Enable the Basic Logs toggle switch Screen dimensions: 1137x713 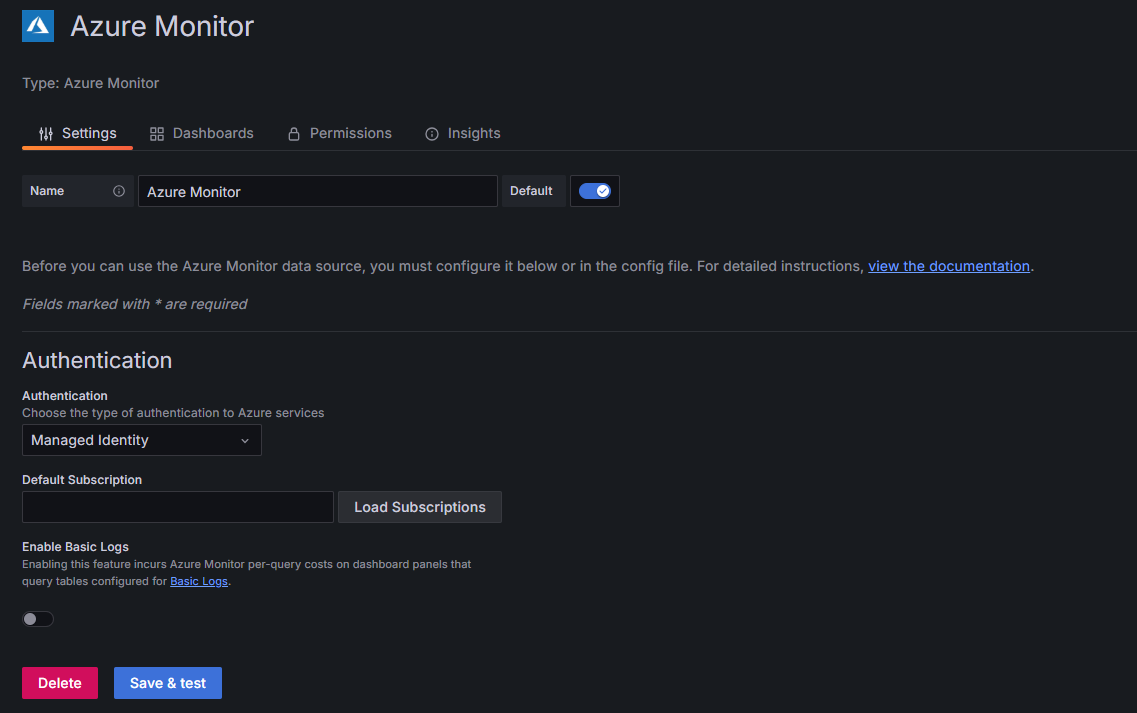(38, 619)
